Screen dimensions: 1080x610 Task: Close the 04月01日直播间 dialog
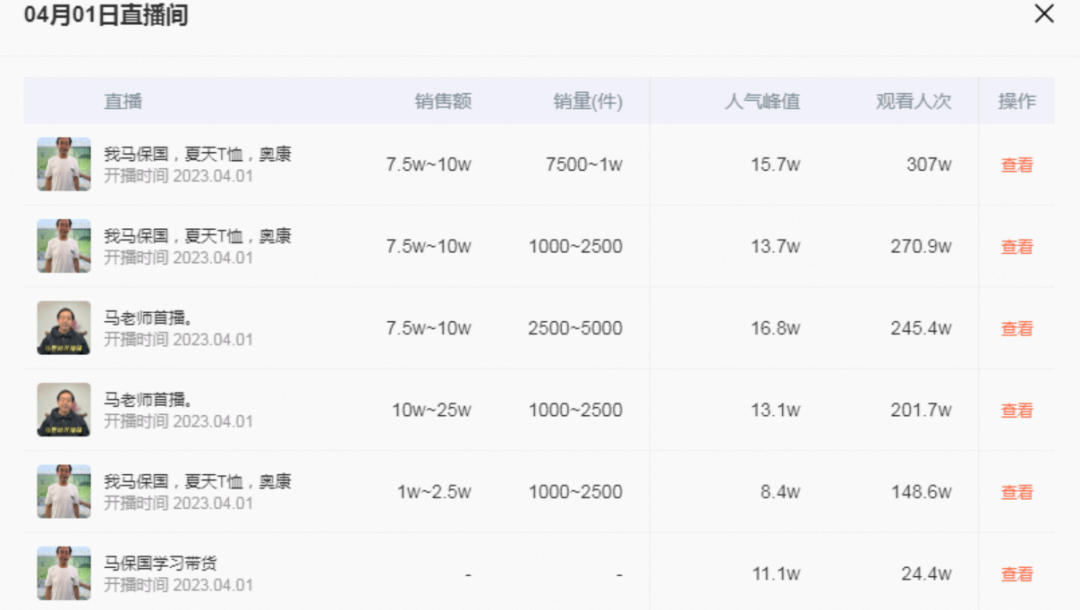(1043, 14)
